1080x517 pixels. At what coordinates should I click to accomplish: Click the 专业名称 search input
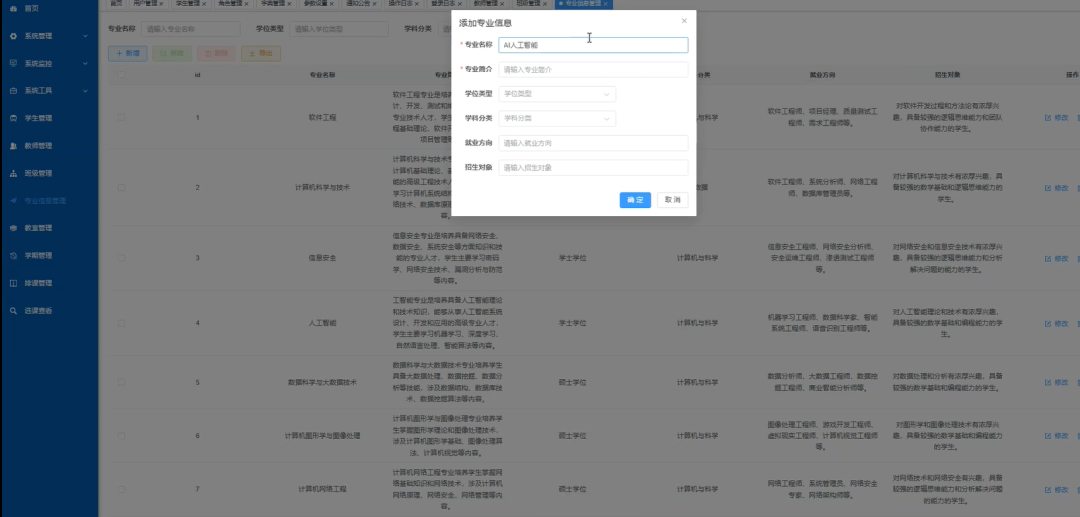tap(191, 29)
